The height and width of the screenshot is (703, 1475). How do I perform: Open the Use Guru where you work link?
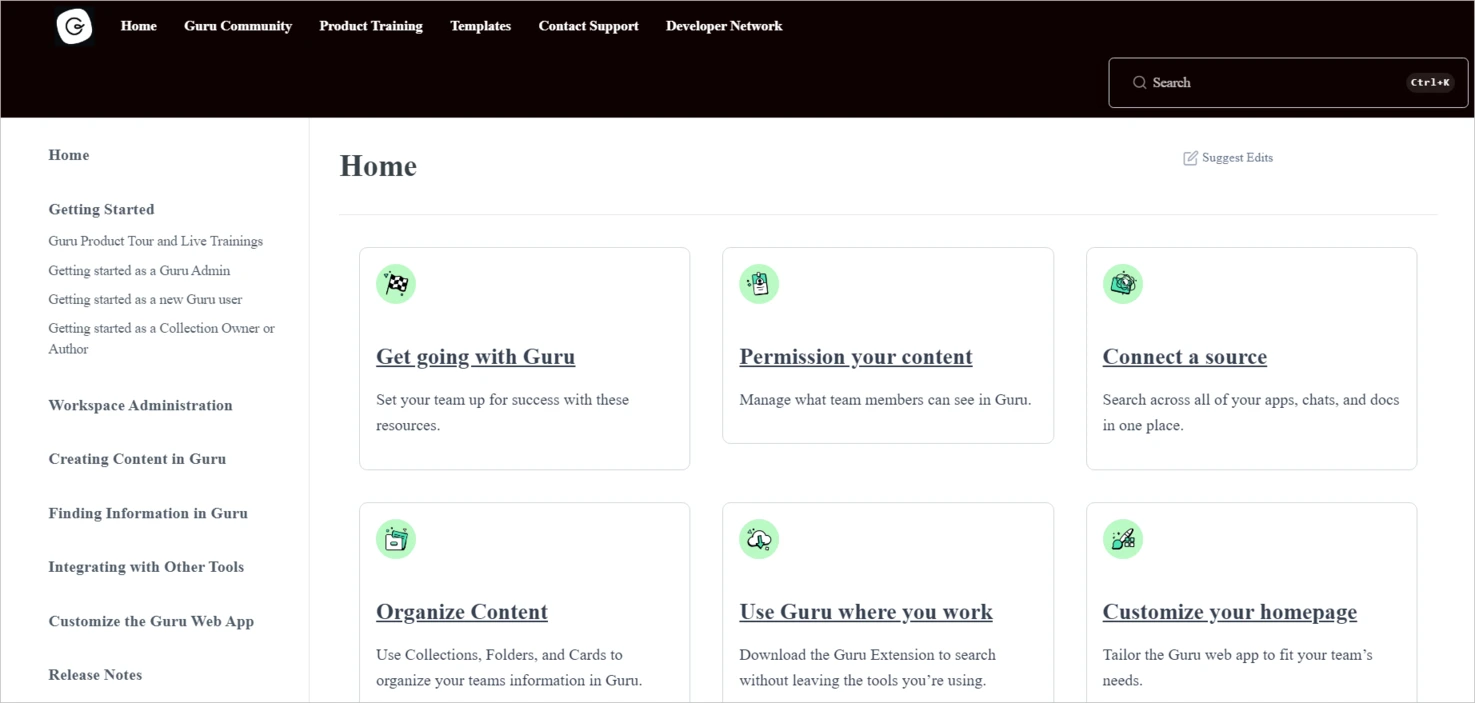coord(866,612)
